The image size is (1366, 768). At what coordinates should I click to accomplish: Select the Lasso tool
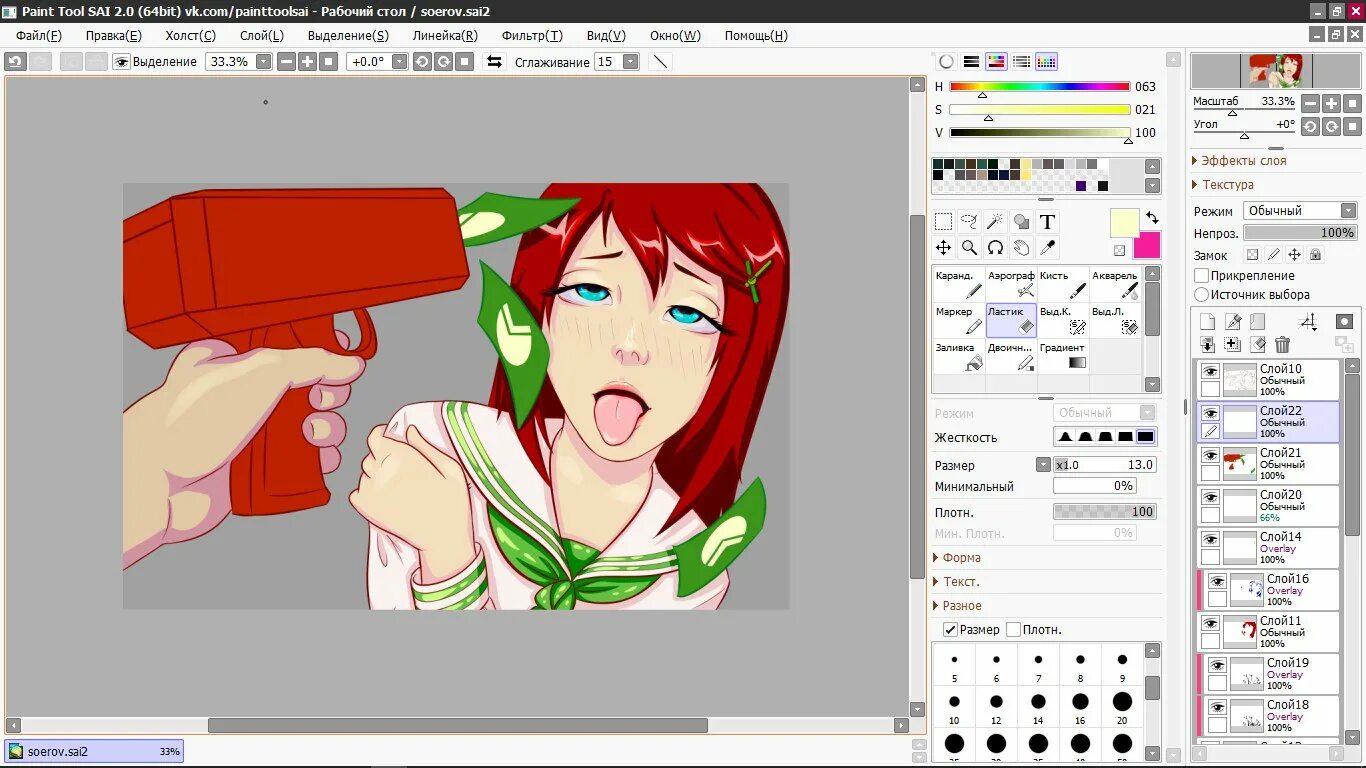click(969, 222)
